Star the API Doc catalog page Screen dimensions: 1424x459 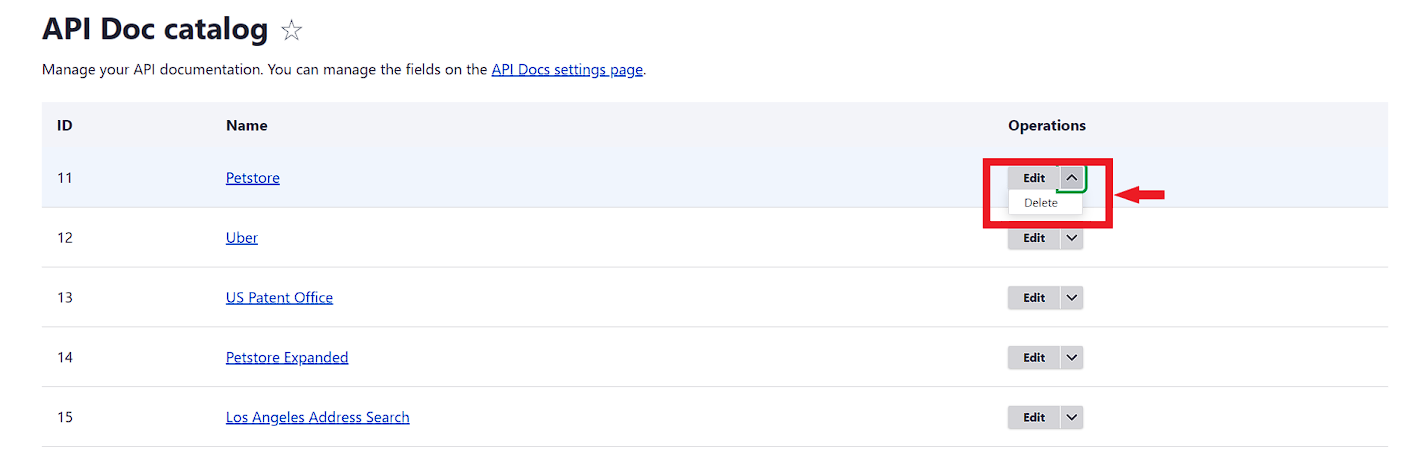291,31
